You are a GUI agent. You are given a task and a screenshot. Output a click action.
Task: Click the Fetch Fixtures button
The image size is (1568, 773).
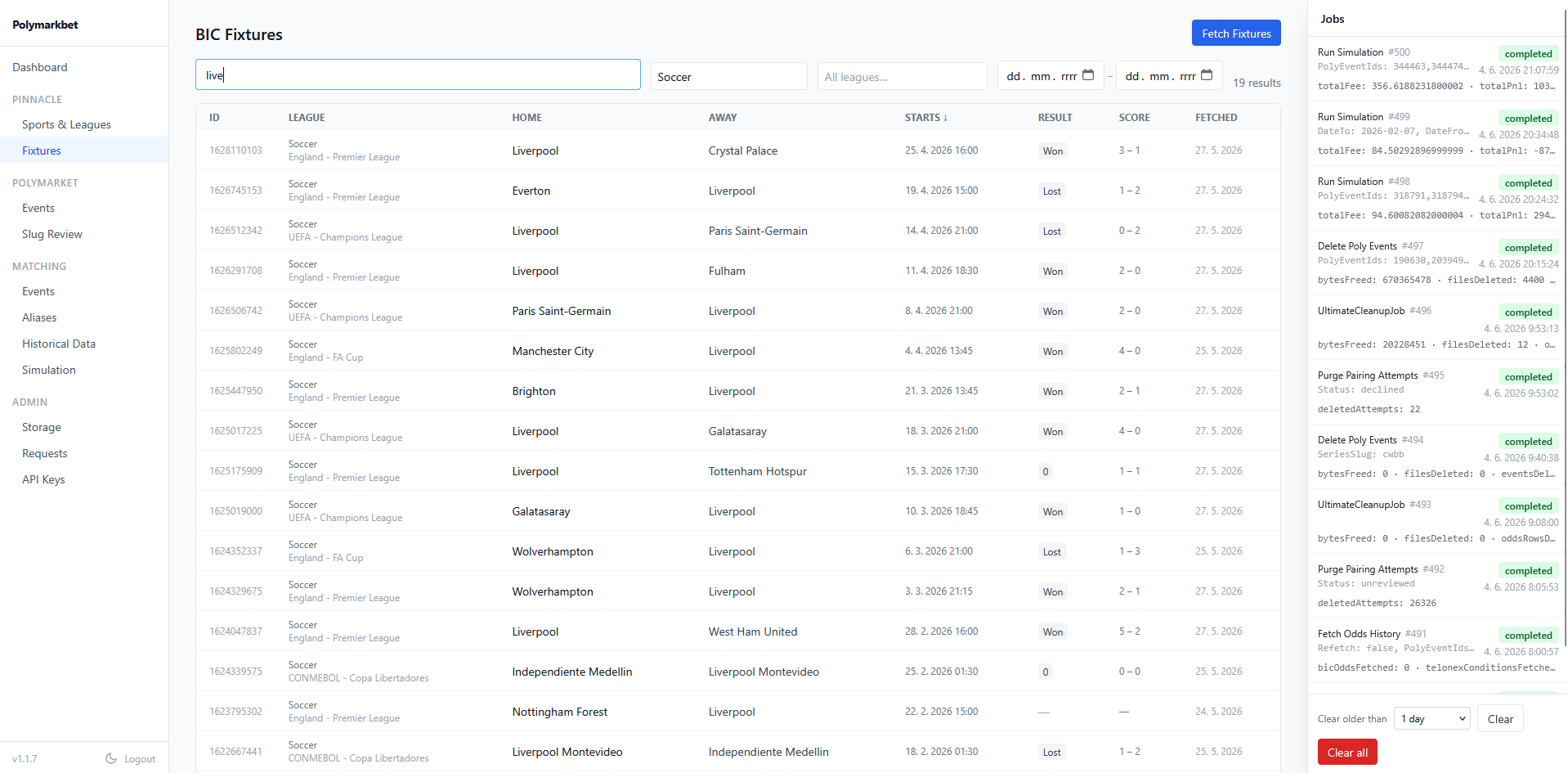1236,34
